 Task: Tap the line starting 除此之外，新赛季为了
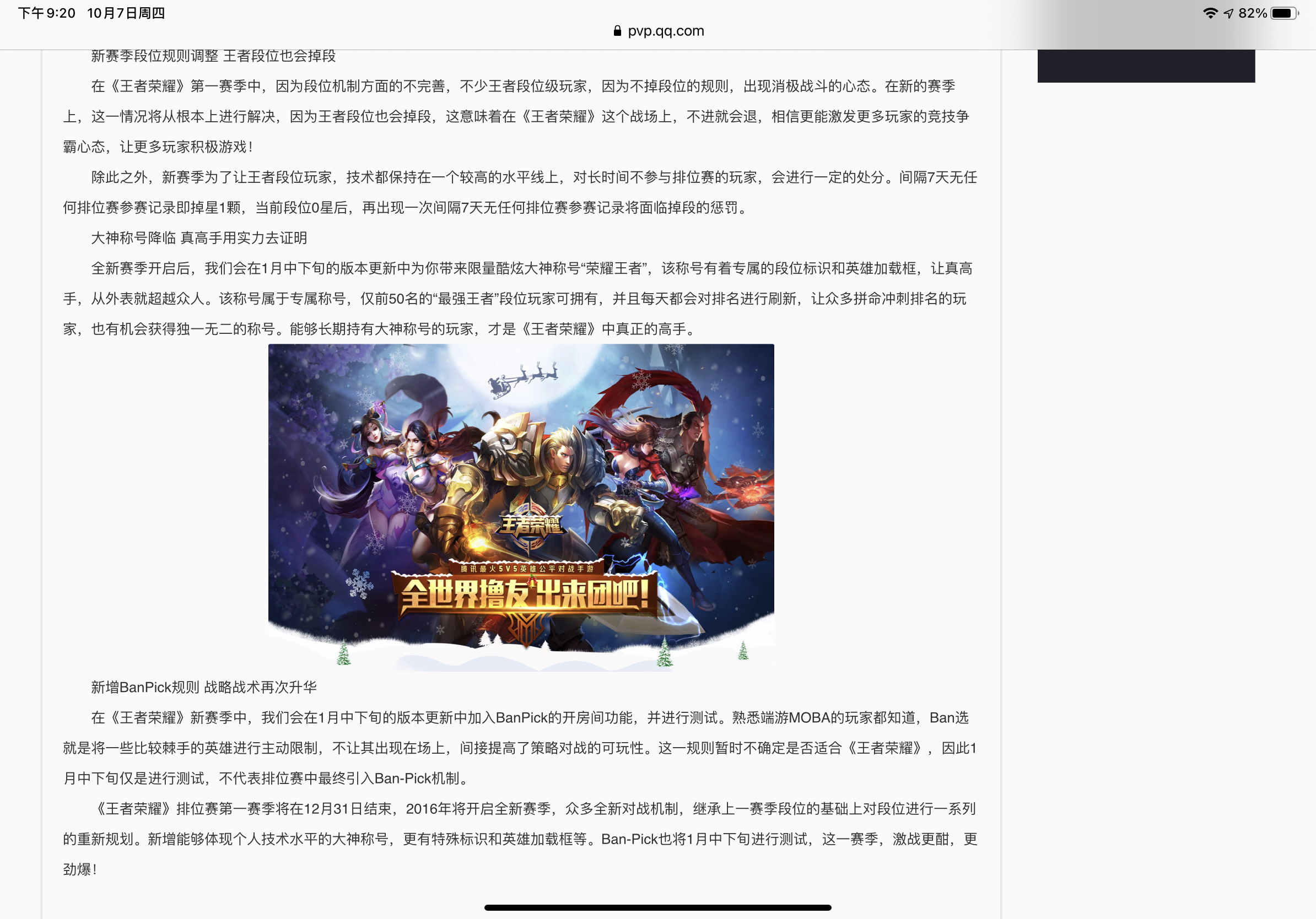point(533,177)
